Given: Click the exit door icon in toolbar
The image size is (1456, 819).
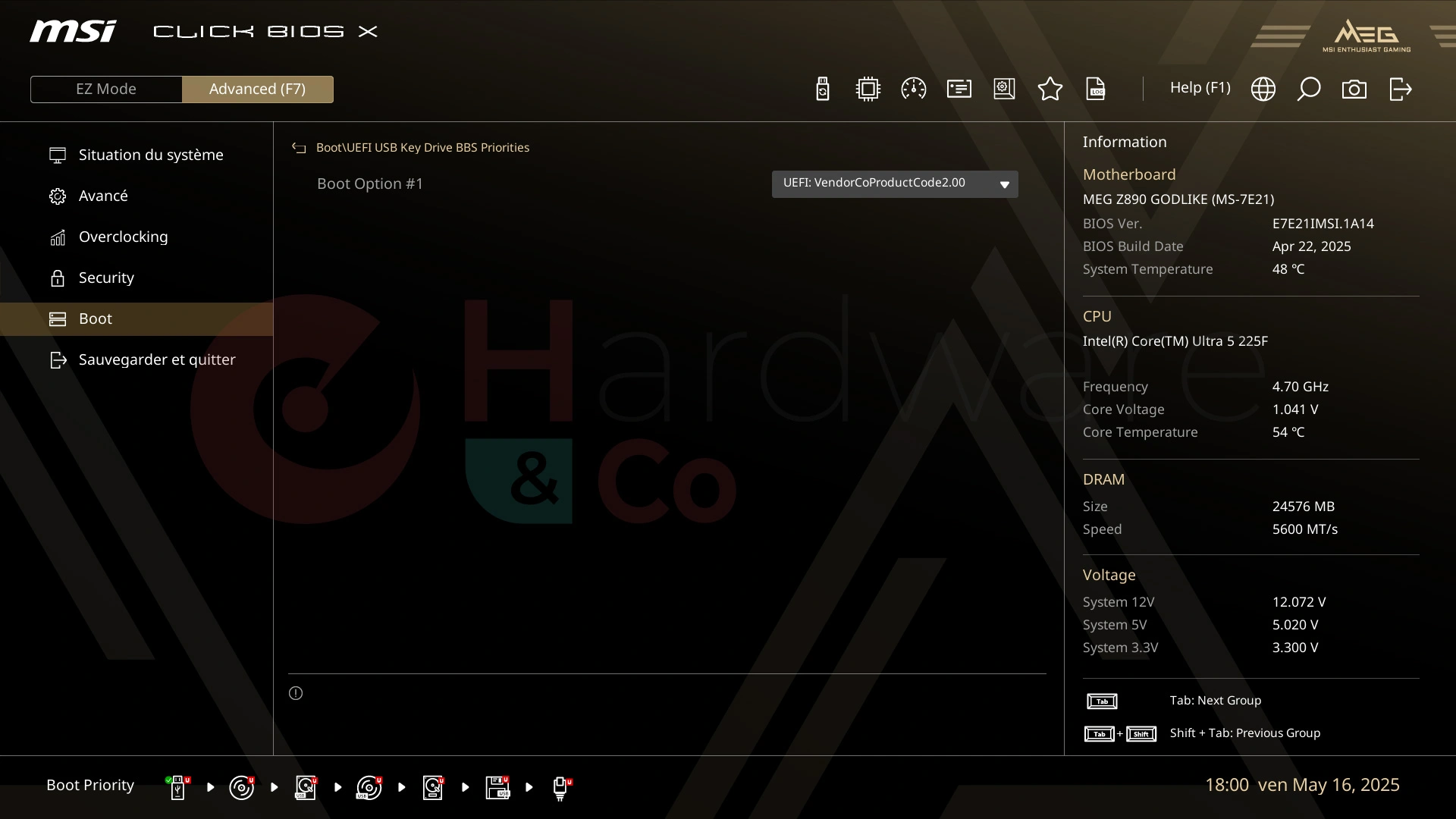Looking at the screenshot, I should click(x=1401, y=89).
